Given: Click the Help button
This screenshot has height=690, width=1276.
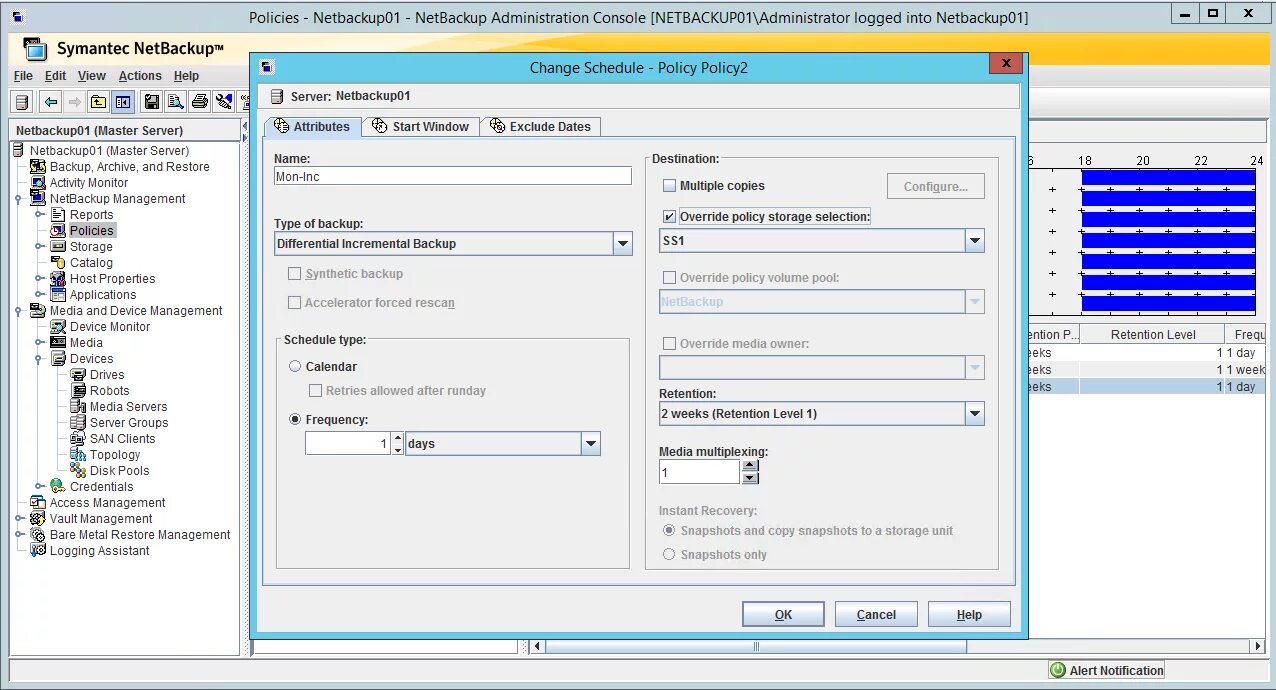Looking at the screenshot, I should pyautogui.click(x=968, y=613).
